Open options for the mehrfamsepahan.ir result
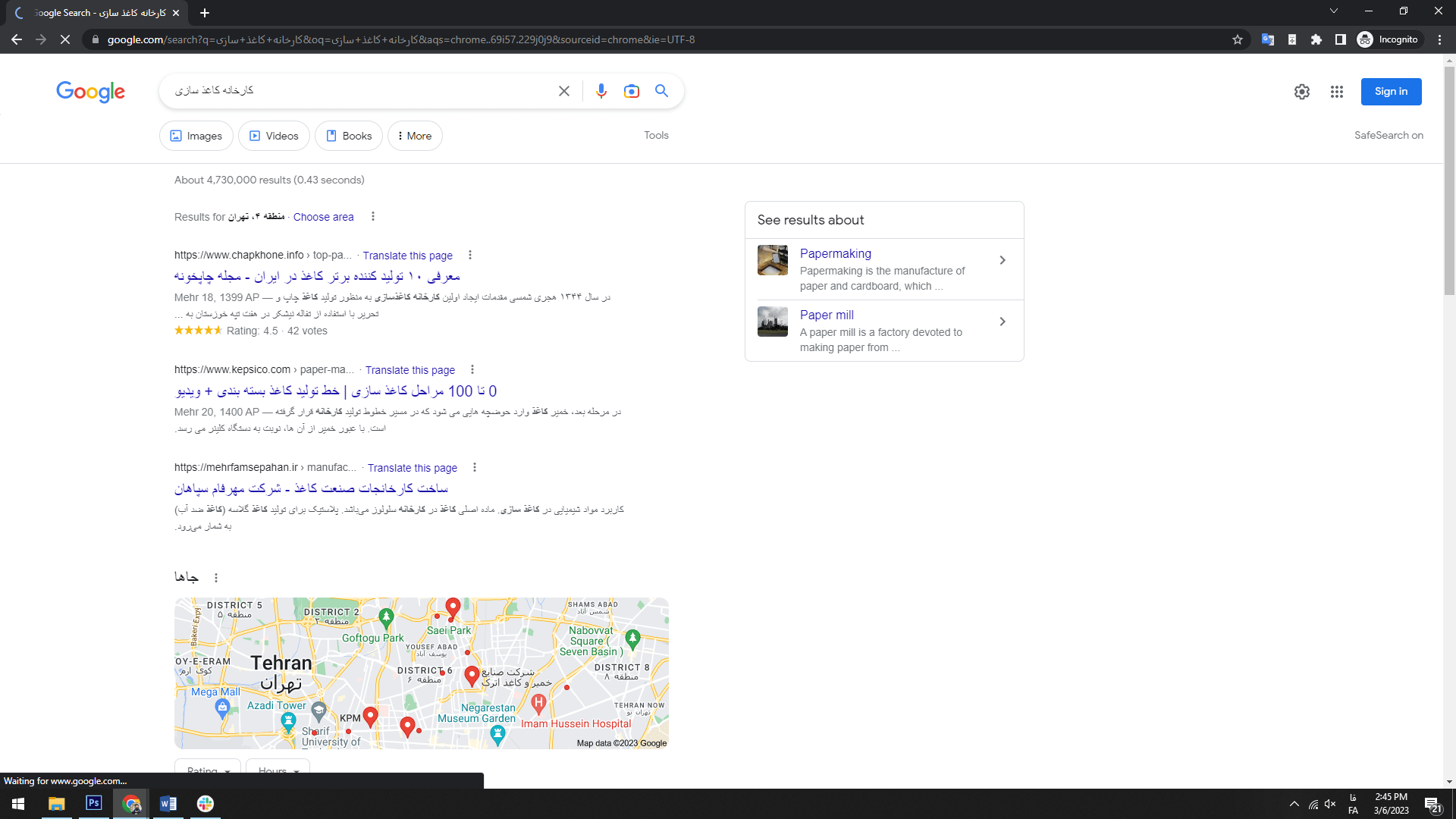1456x819 pixels. pos(475,467)
